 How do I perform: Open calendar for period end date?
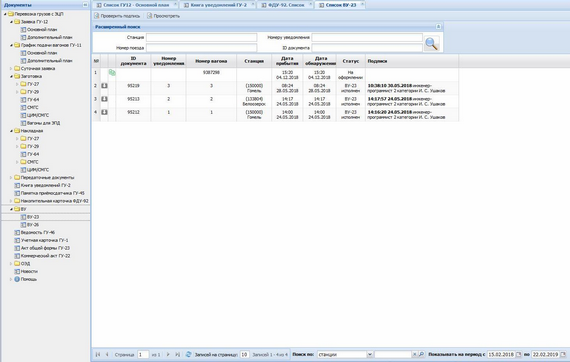[563, 354]
